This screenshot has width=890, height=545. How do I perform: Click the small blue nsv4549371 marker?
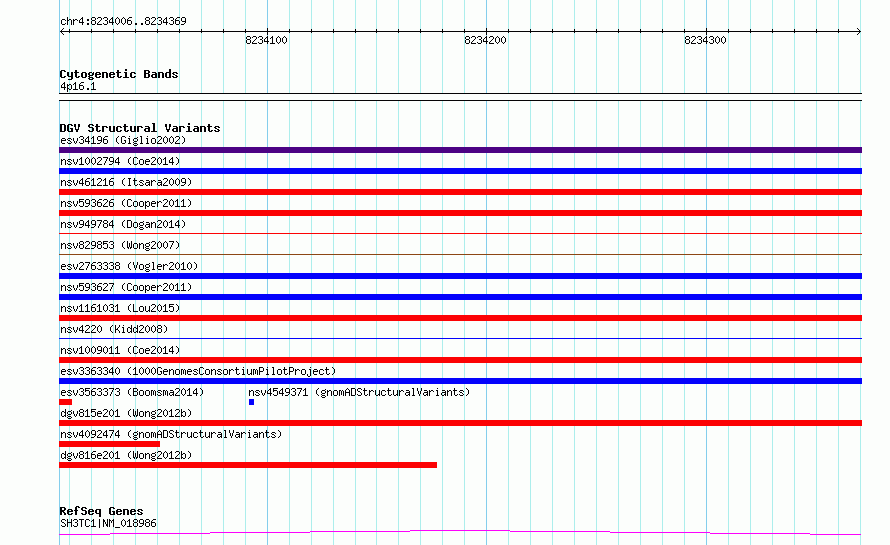click(x=251, y=402)
